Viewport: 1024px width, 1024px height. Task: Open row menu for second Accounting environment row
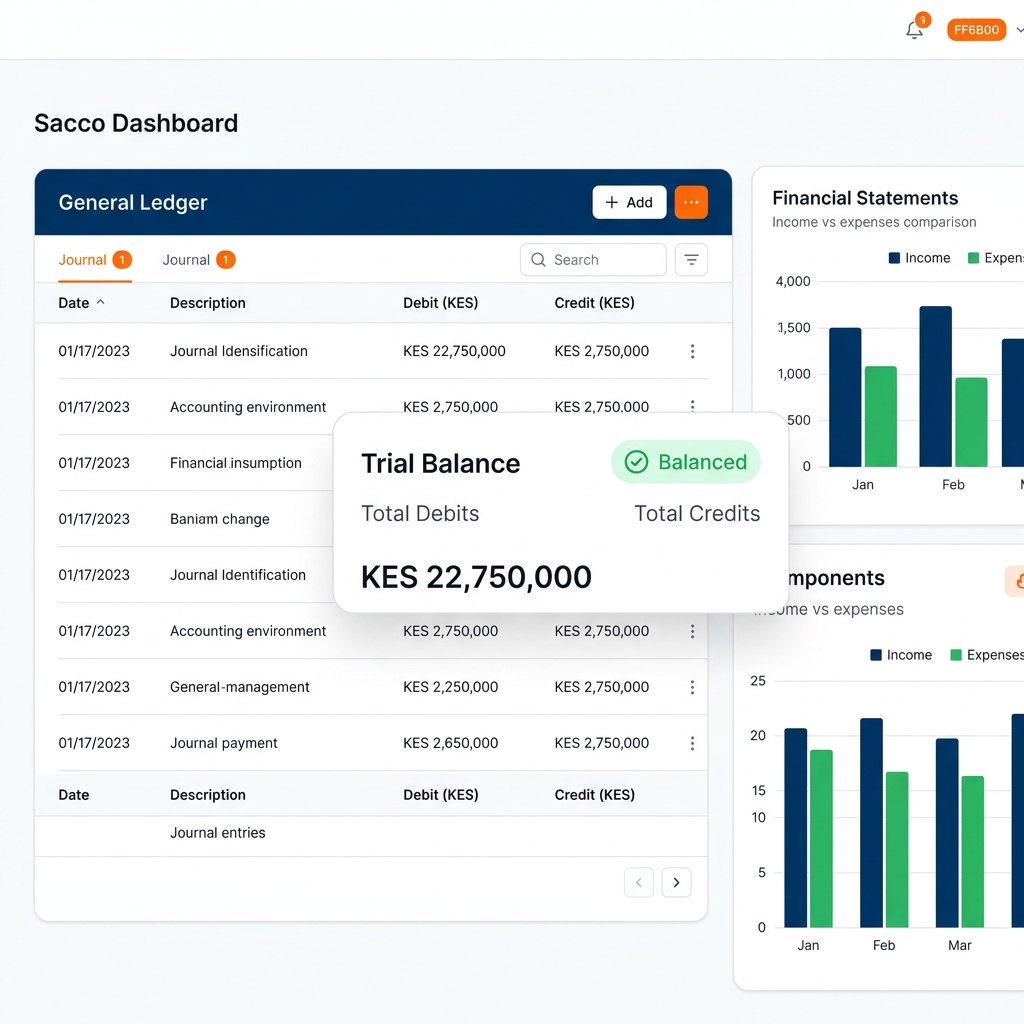coord(692,632)
